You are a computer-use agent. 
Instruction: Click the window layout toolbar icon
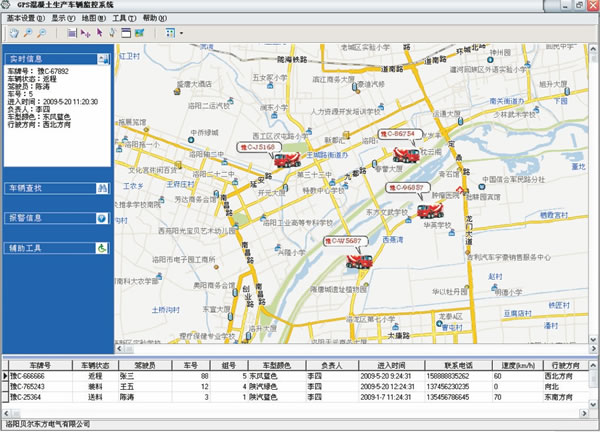(126, 33)
